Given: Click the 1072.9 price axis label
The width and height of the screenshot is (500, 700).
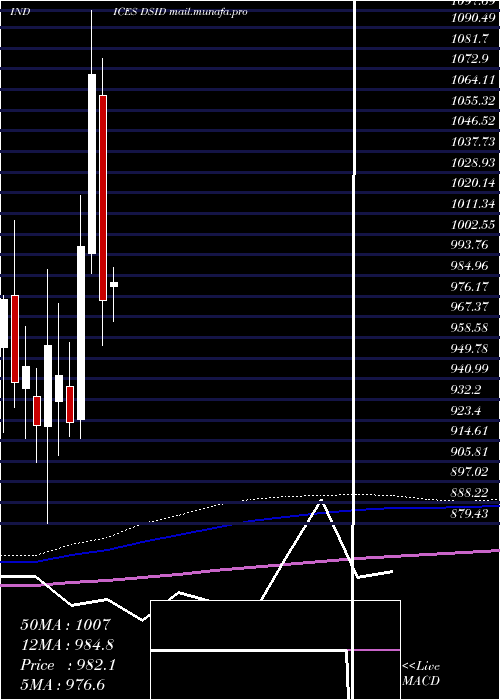Looking at the screenshot, I should pos(470,59).
